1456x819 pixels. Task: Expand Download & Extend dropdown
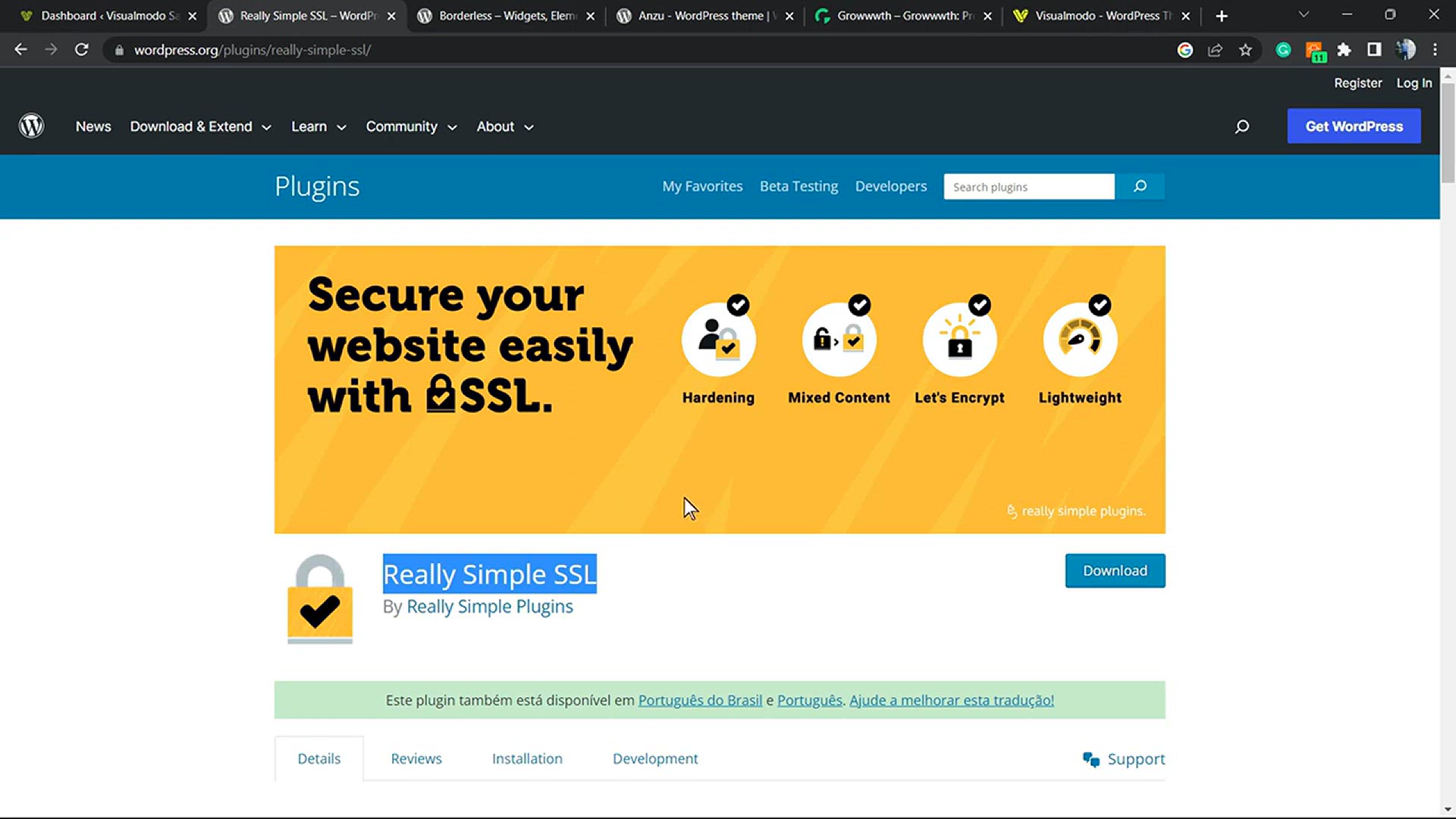point(200,127)
